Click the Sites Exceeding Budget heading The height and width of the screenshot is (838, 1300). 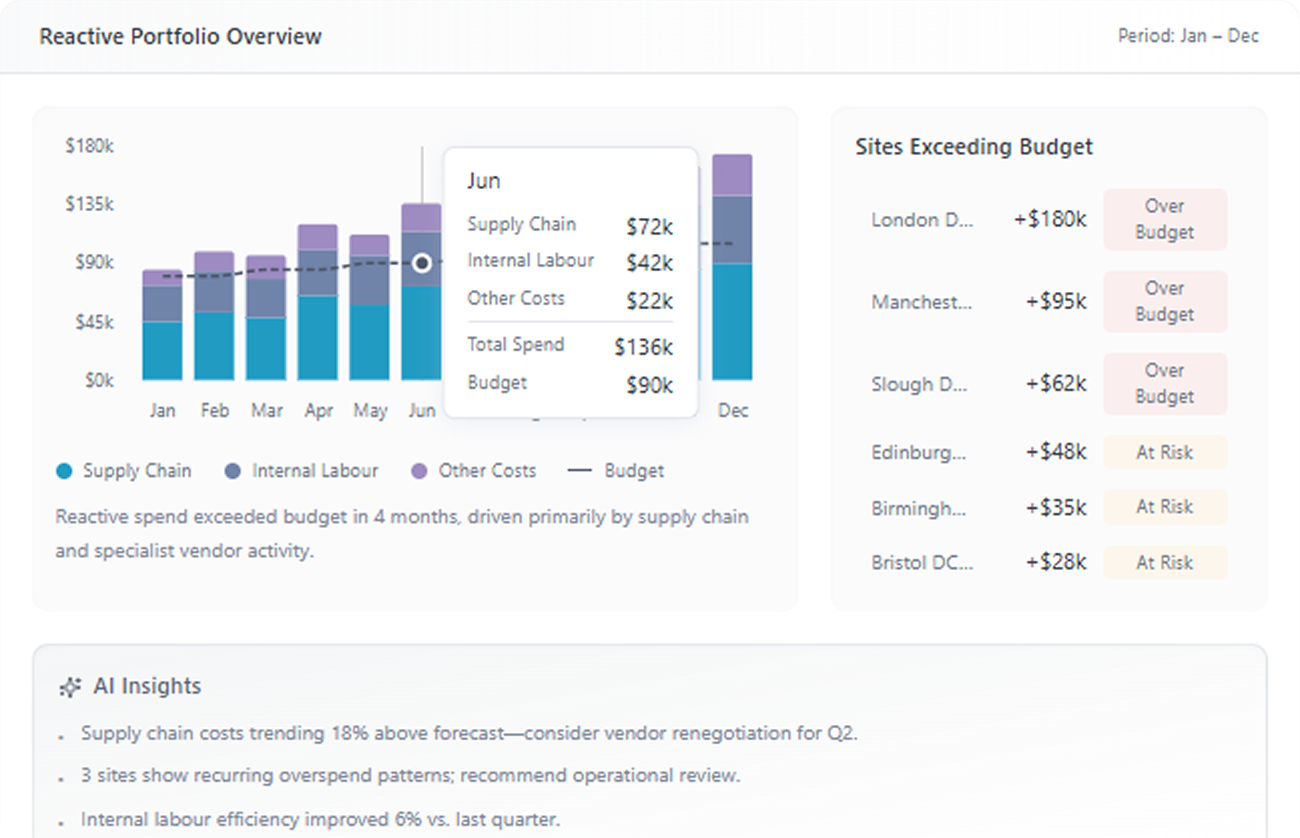(x=974, y=147)
